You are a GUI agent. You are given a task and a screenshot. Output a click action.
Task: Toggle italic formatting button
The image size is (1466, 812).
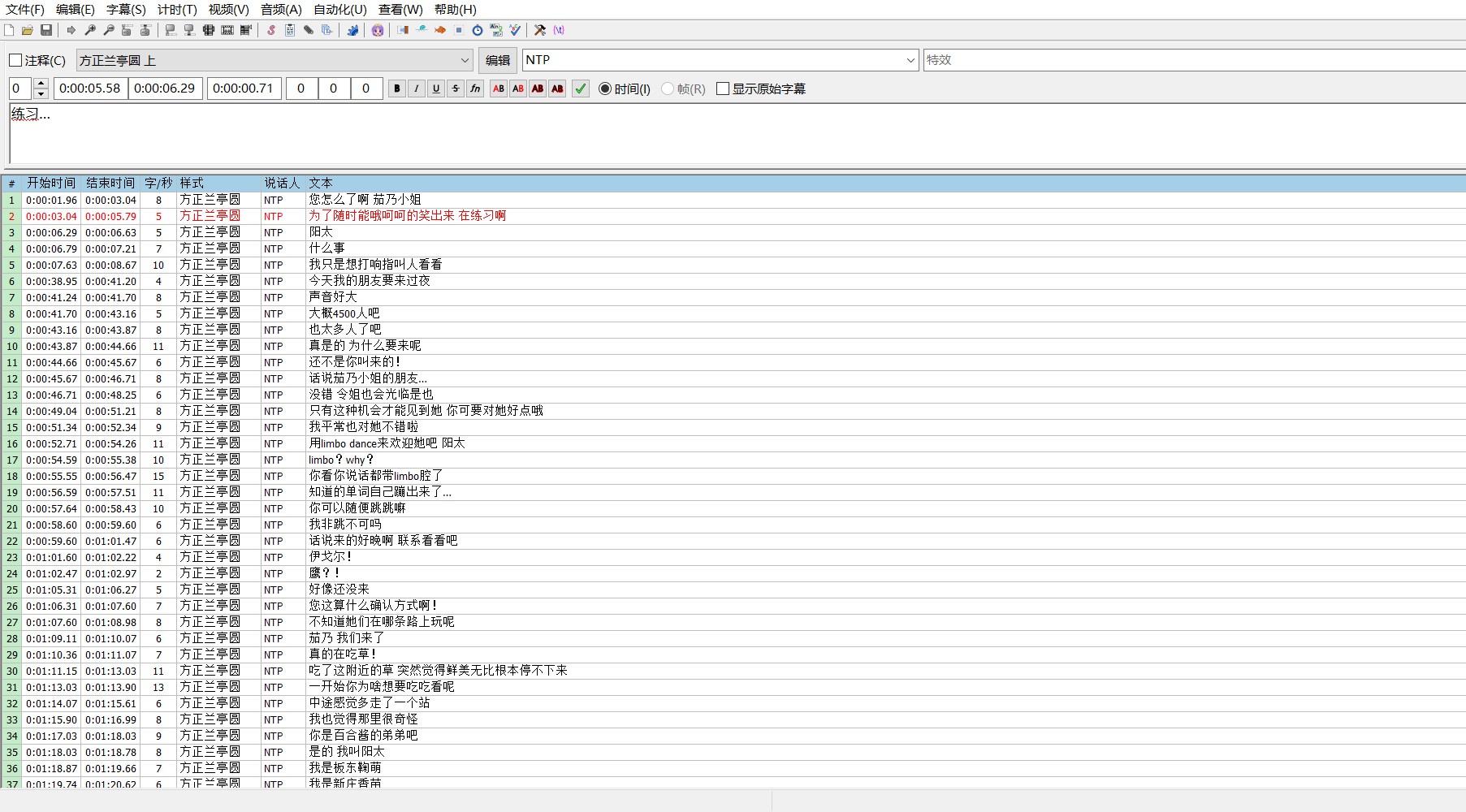point(417,89)
